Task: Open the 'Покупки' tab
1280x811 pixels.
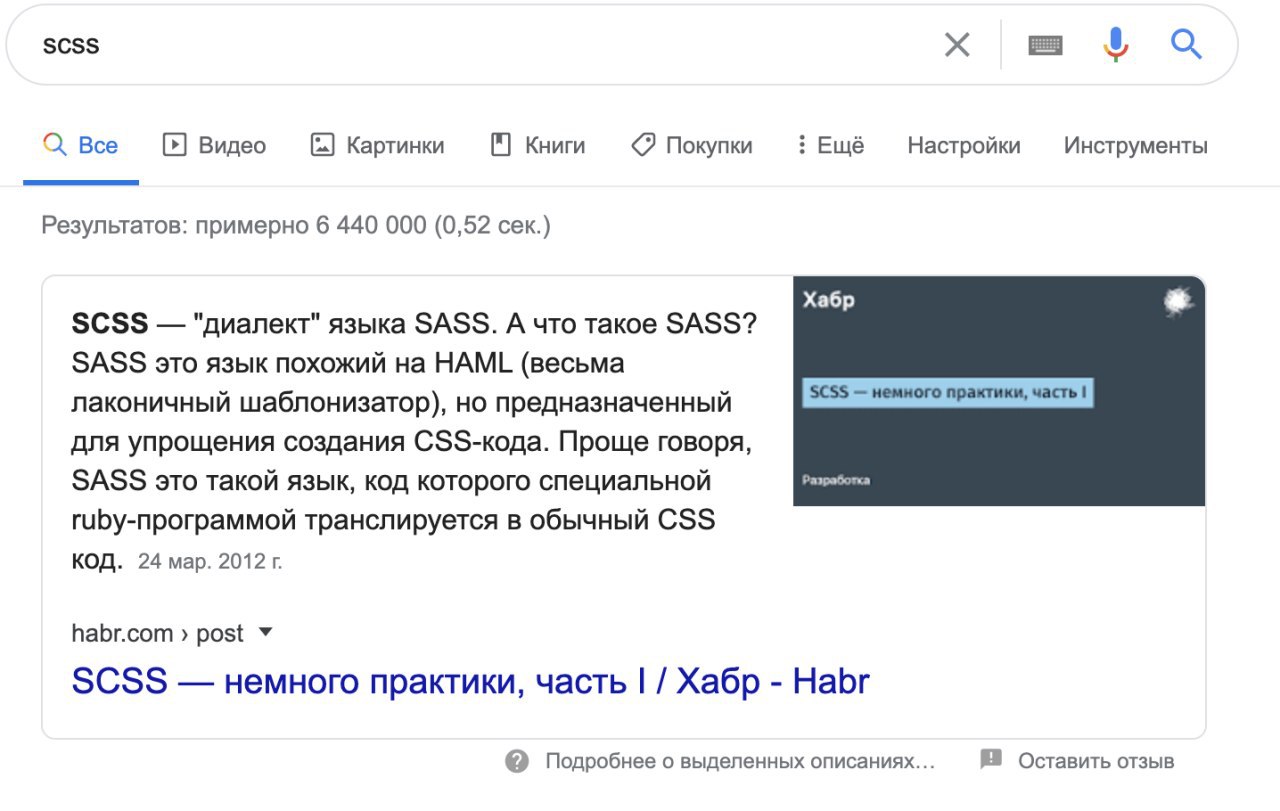Action: tap(691, 145)
